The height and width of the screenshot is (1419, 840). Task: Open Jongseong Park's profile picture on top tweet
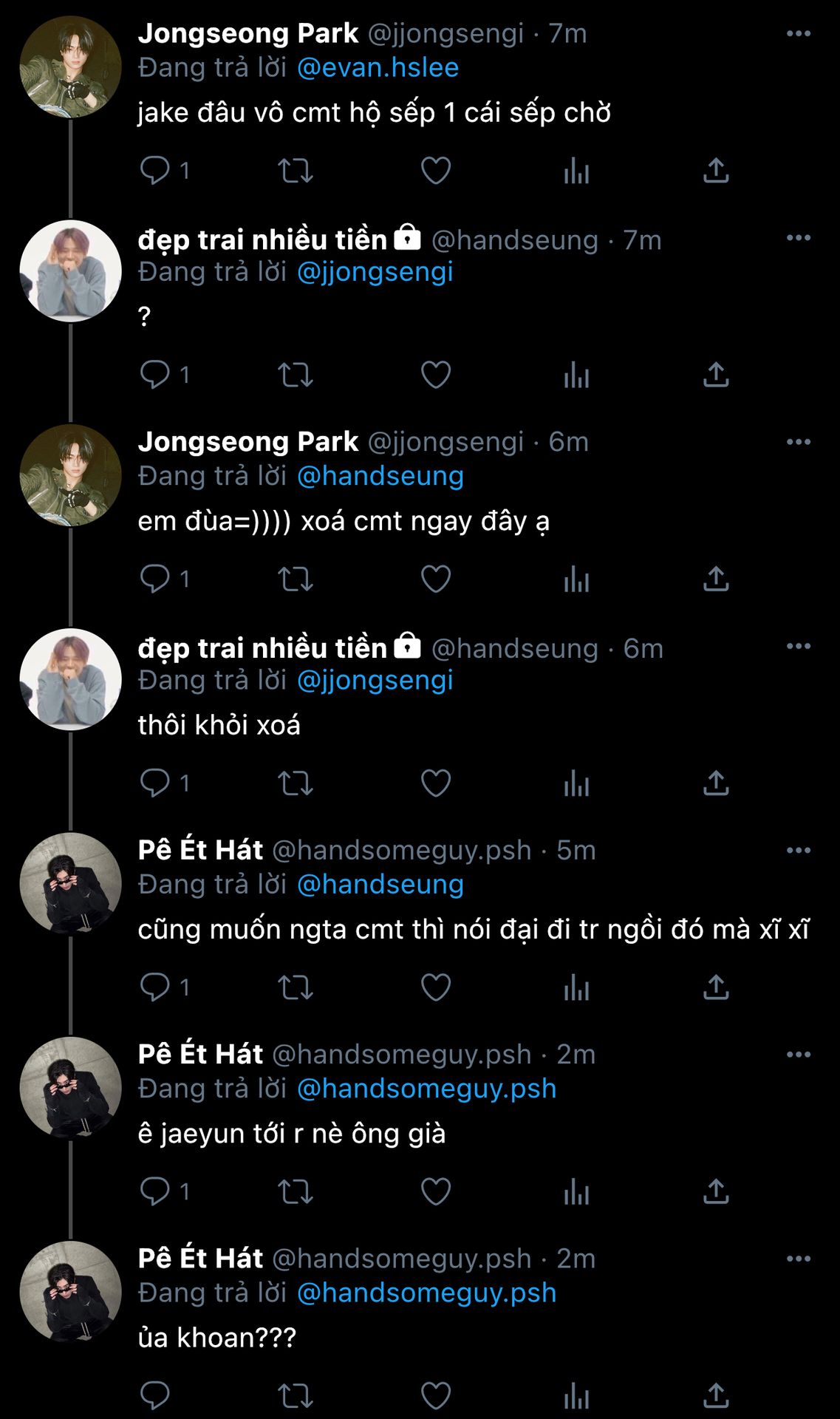point(70,67)
